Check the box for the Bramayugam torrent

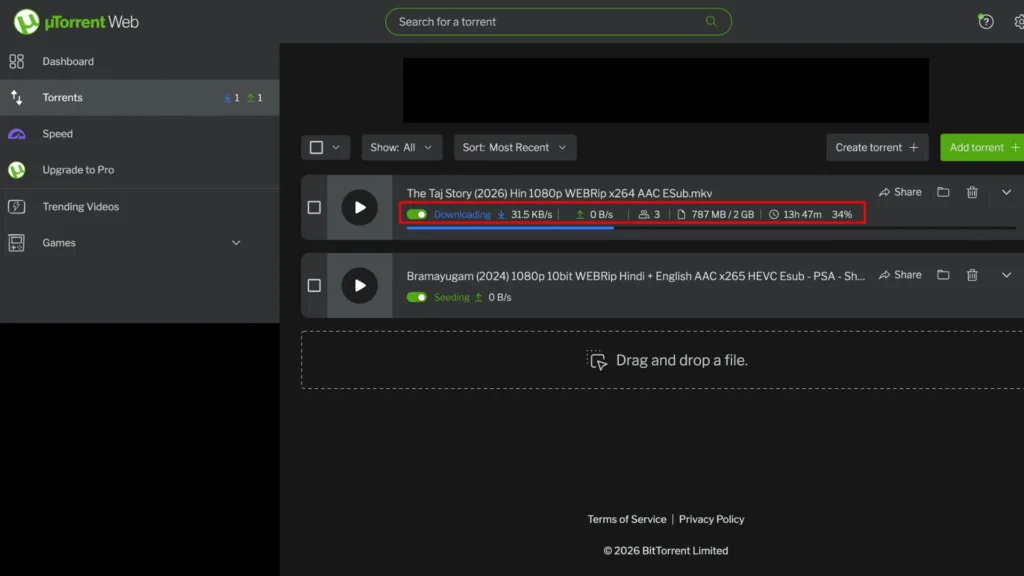coord(314,285)
